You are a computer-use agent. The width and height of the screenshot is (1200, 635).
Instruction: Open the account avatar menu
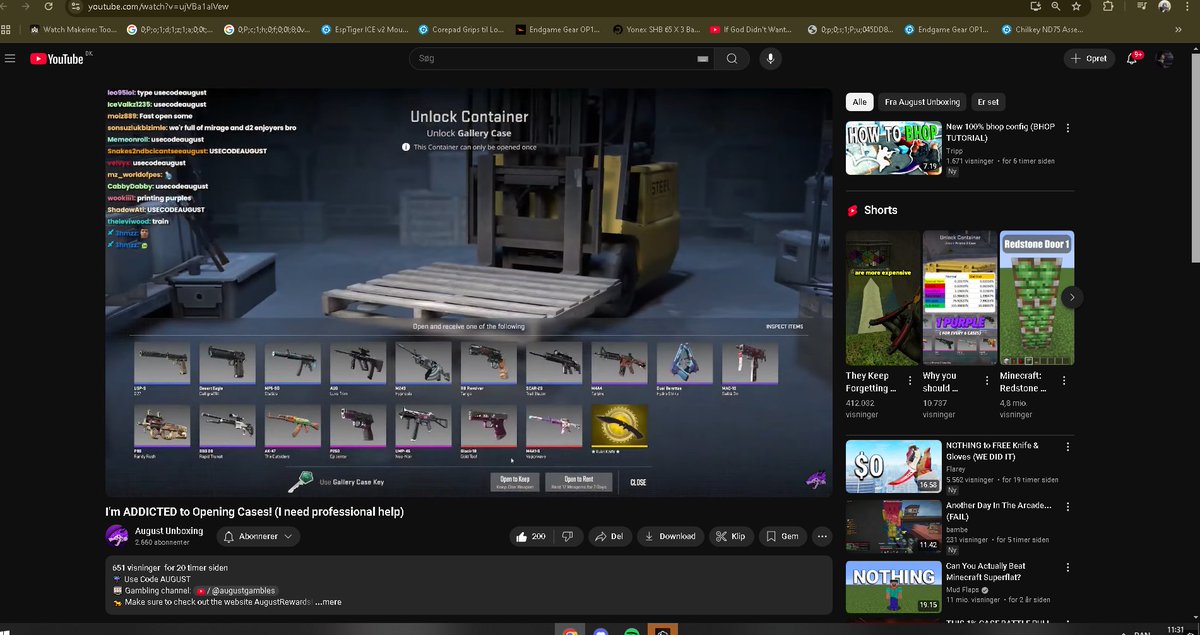[1165, 59]
